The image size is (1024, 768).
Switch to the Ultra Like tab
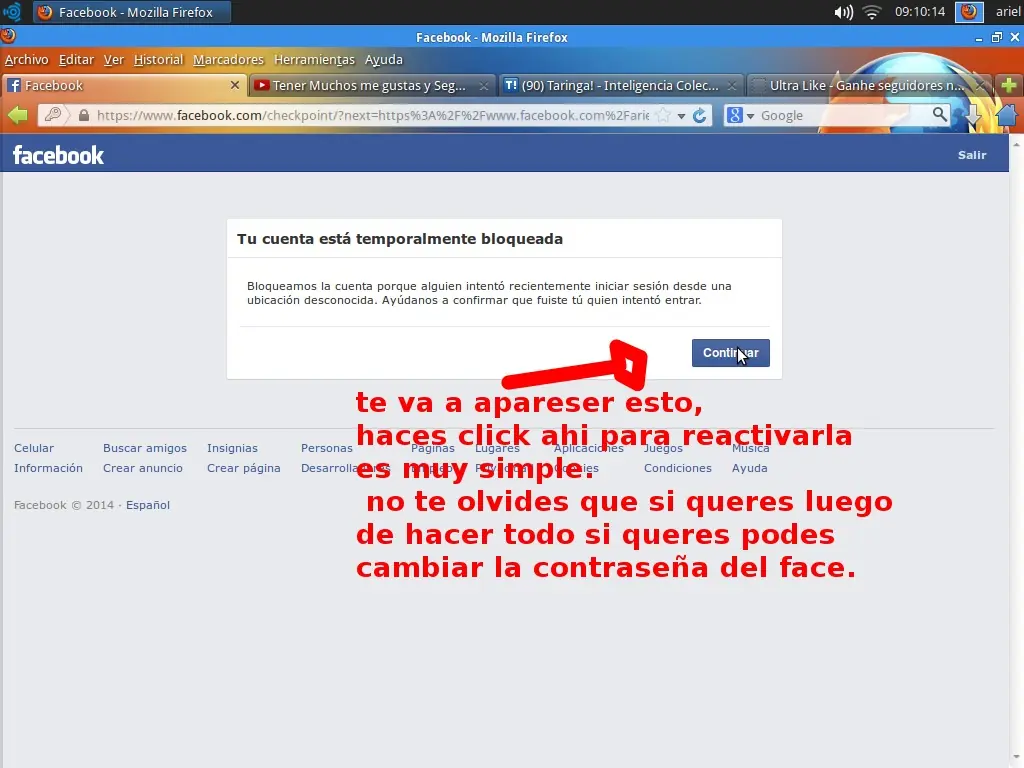867,86
